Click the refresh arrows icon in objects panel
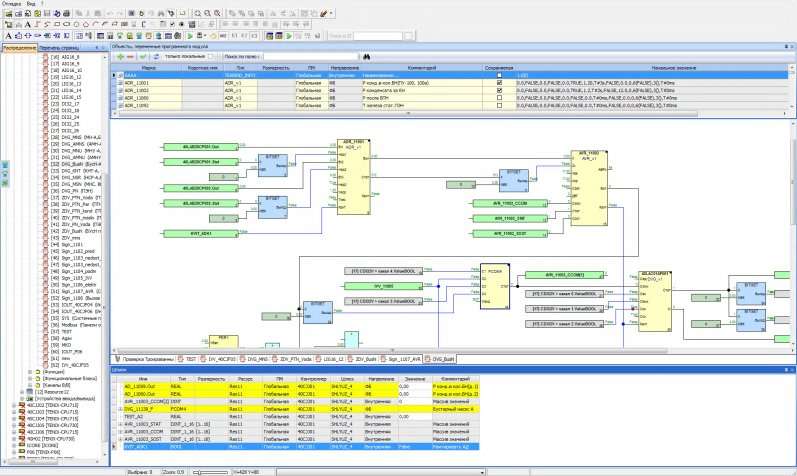797x476 pixels. [156, 56]
